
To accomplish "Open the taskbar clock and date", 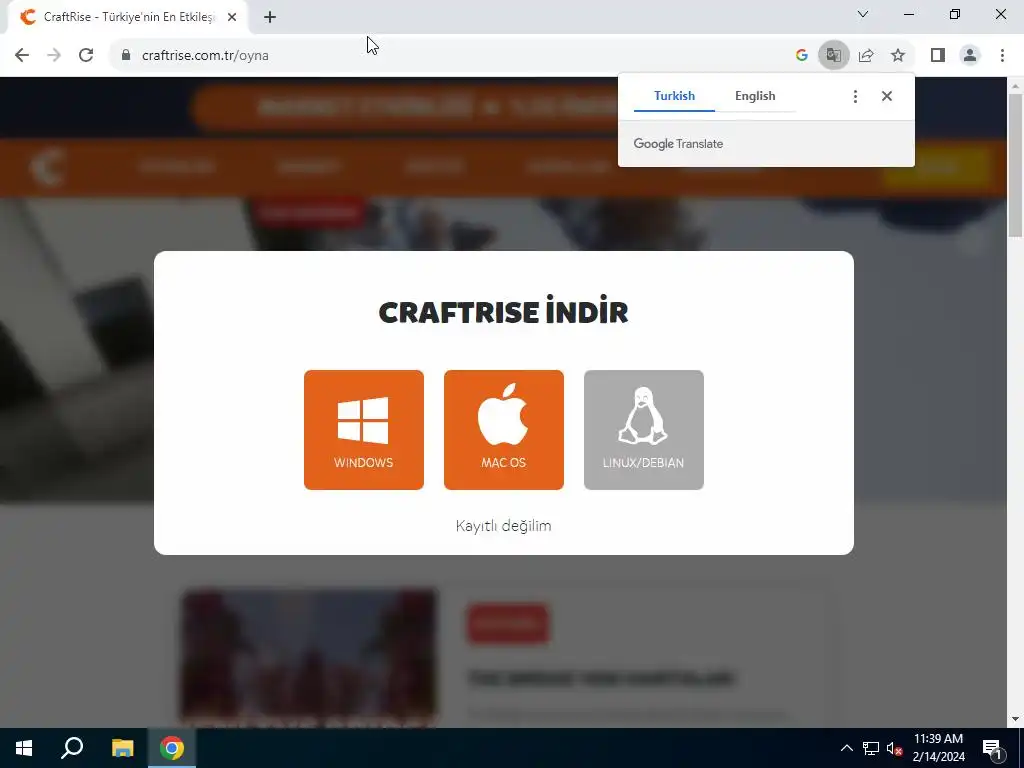I will coord(938,748).
